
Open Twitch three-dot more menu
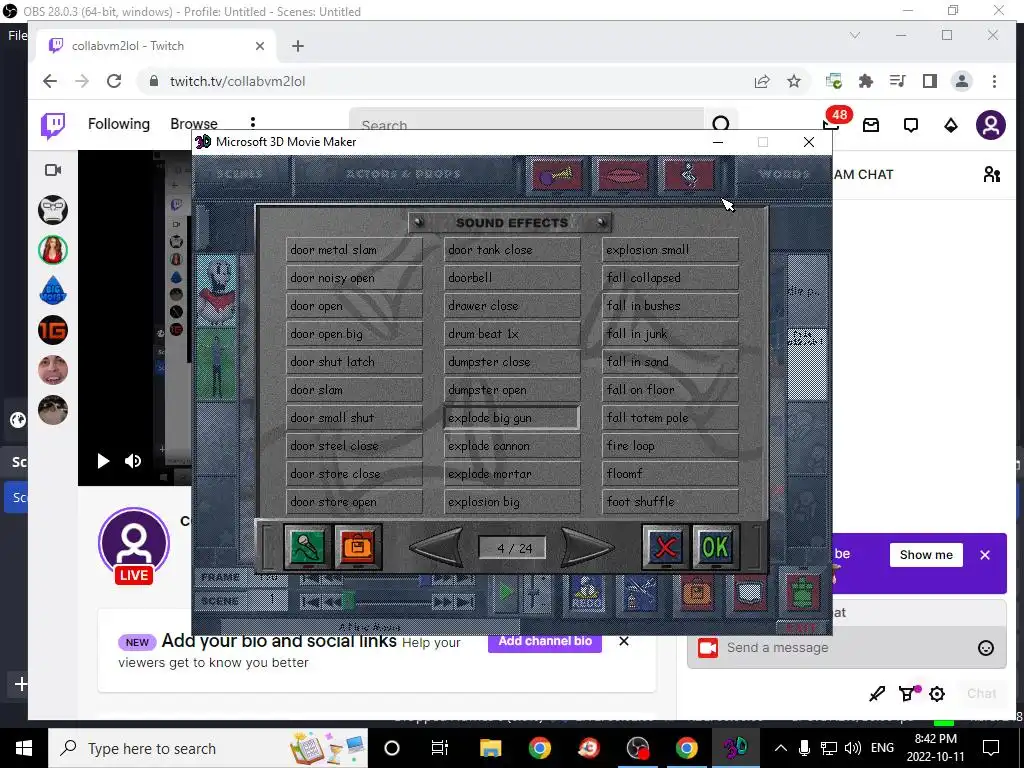point(253,123)
